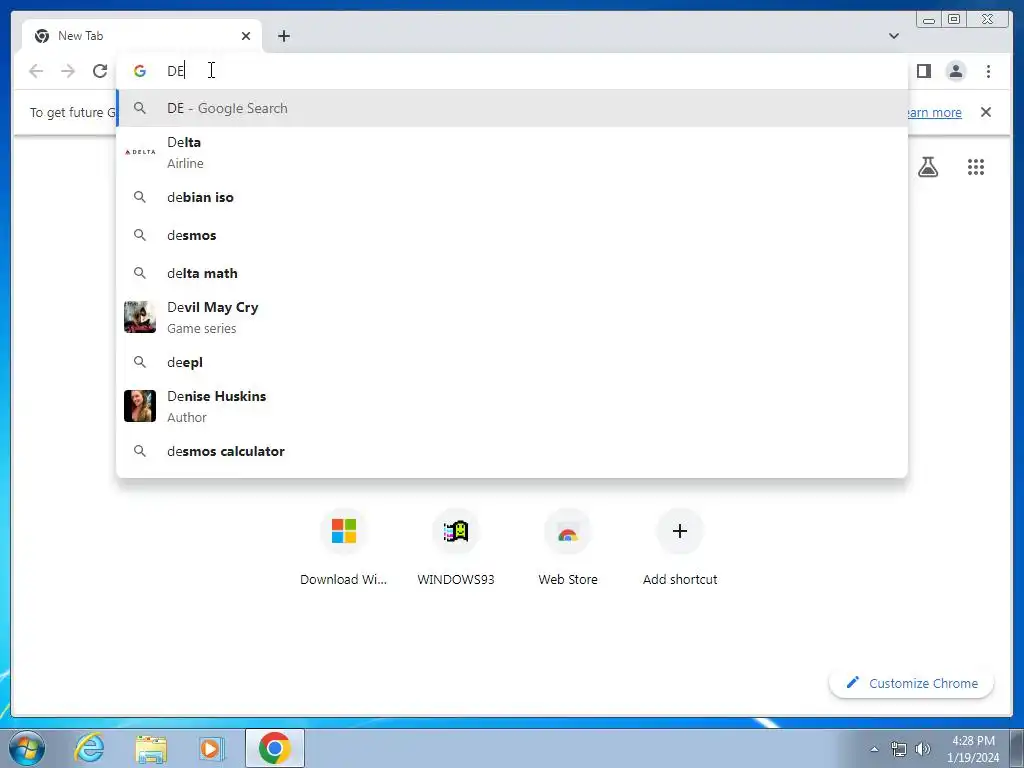Click the Google G icon in address bar

pyautogui.click(x=140, y=71)
